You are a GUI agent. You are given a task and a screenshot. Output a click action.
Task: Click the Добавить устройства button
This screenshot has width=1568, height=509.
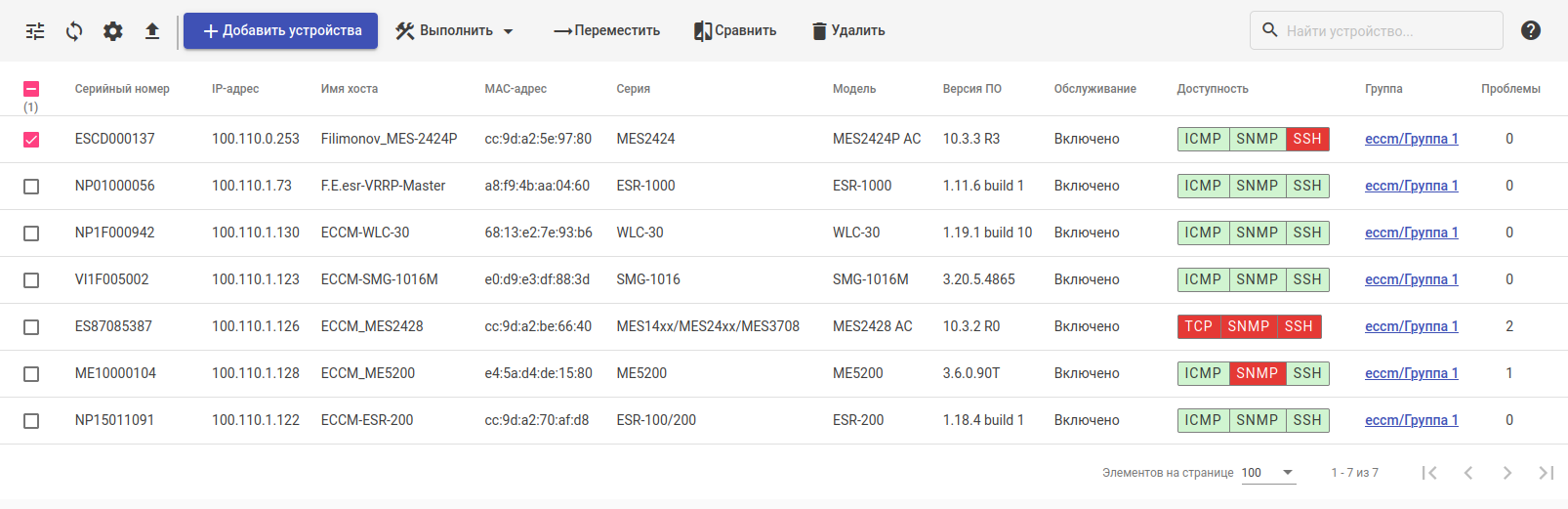point(281,31)
